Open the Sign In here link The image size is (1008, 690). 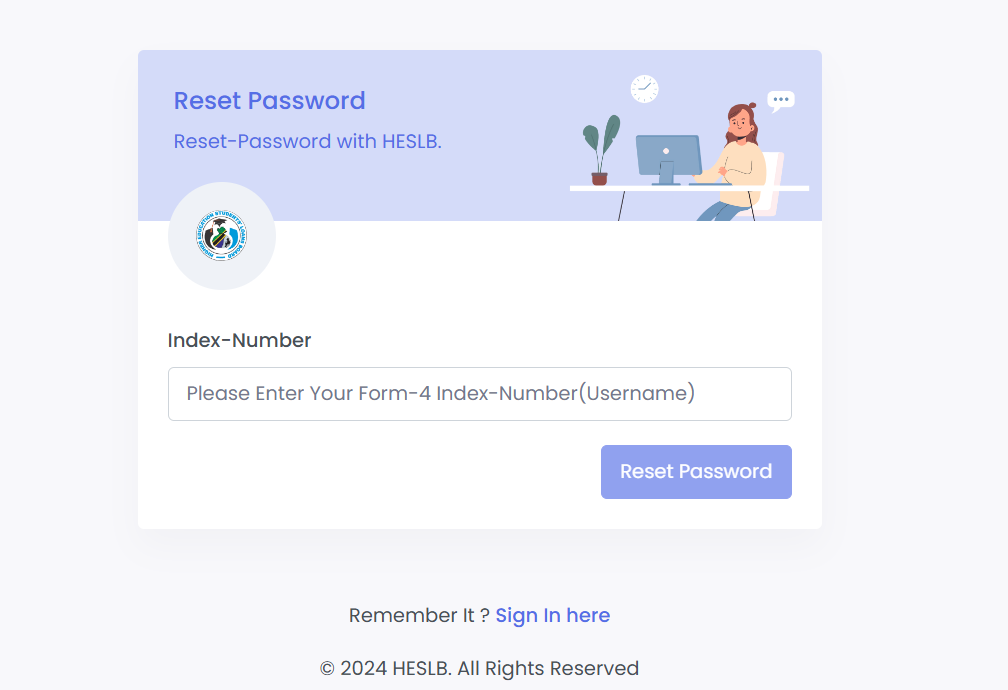tap(552, 615)
